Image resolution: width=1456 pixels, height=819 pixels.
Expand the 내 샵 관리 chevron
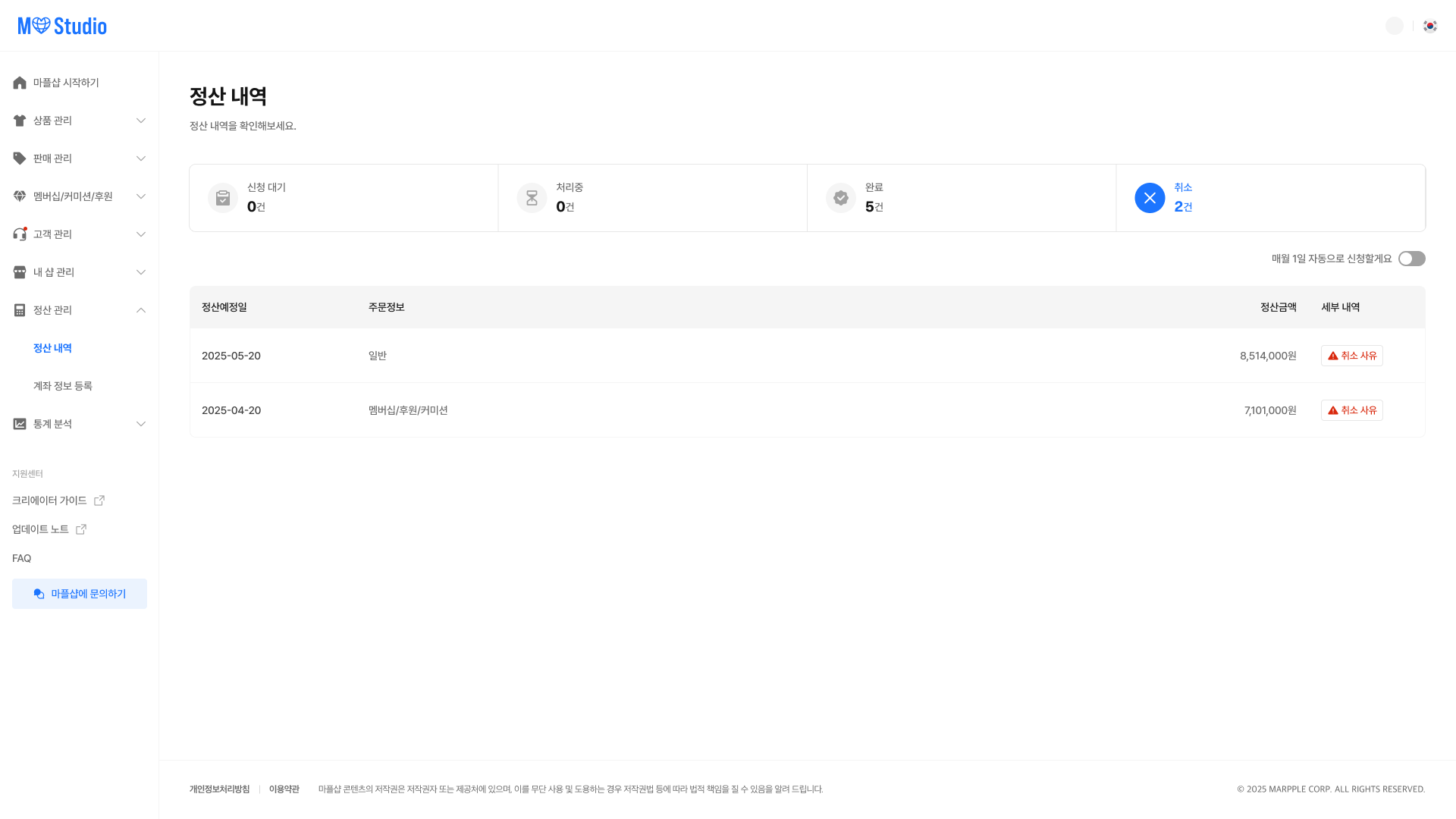pos(141,272)
